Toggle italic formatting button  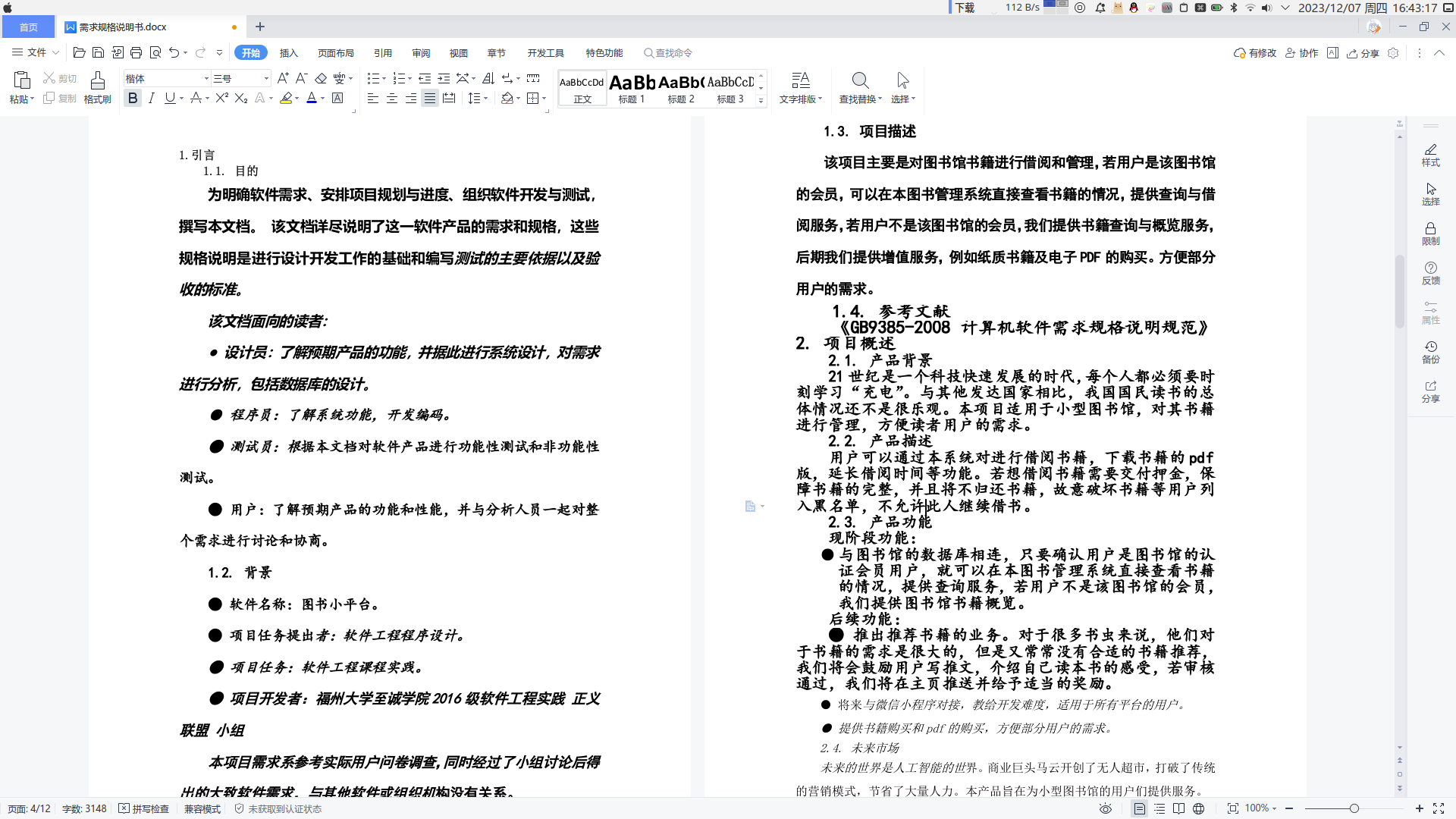point(152,98)
